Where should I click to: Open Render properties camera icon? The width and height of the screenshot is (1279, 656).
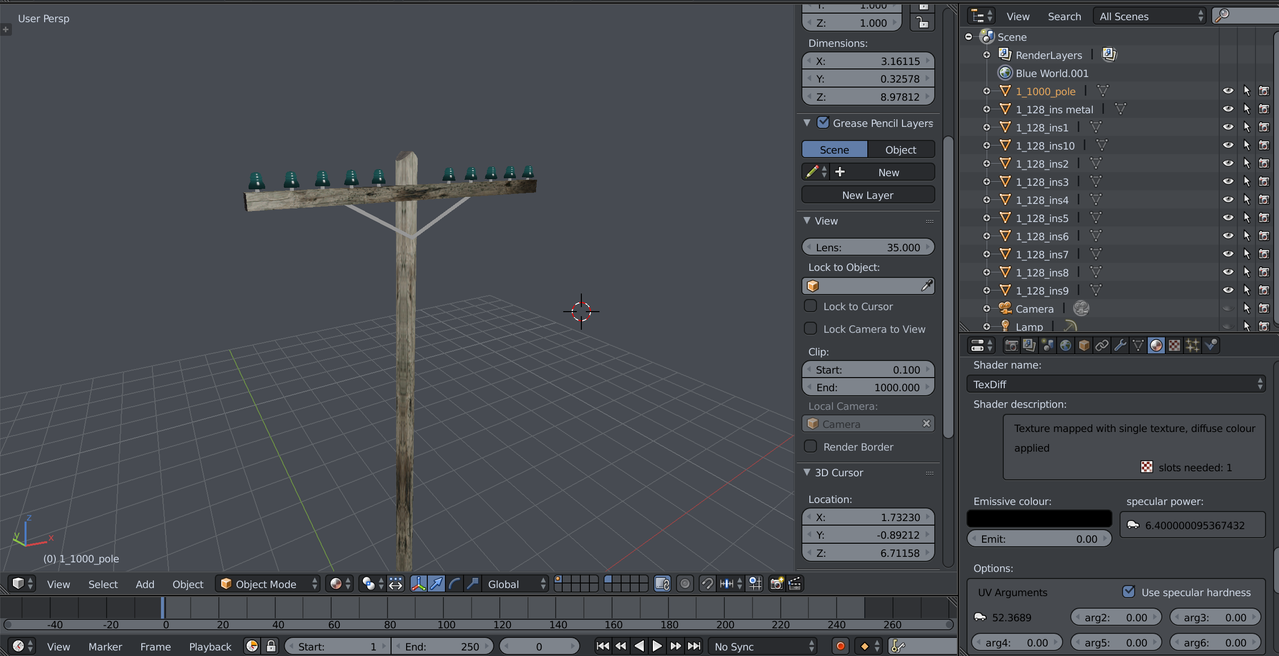[1011, 346]
